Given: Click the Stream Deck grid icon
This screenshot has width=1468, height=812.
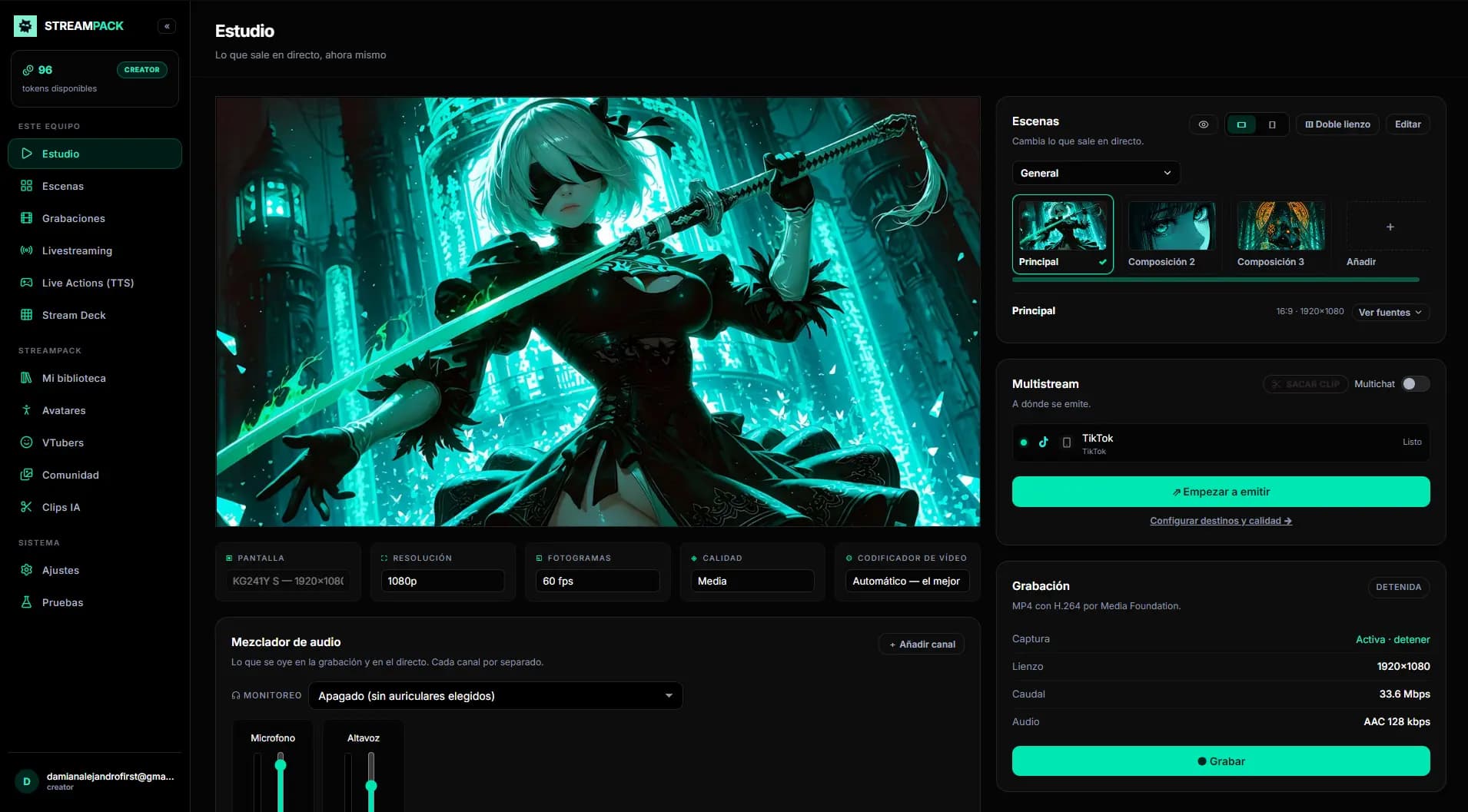Looking at the screenshot, I should [x=27, y=315].
